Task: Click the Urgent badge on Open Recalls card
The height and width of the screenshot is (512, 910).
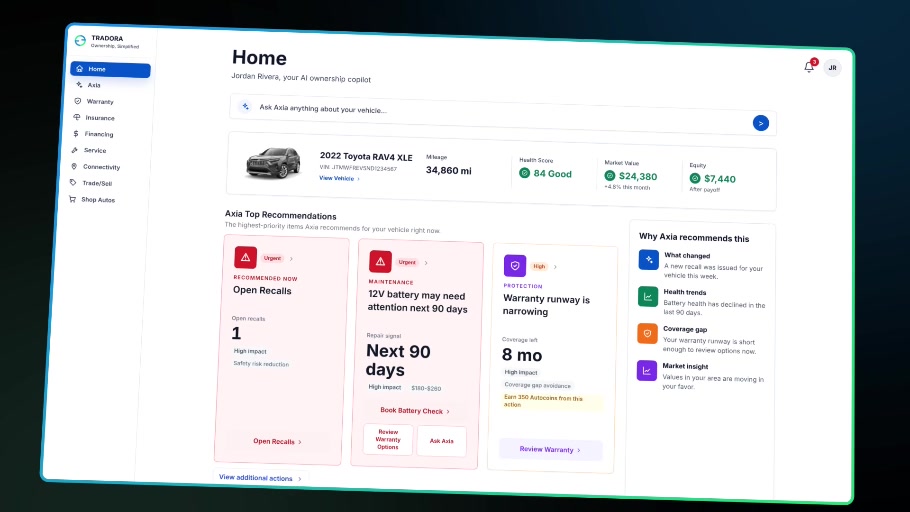Action: [x=272, y=258]
